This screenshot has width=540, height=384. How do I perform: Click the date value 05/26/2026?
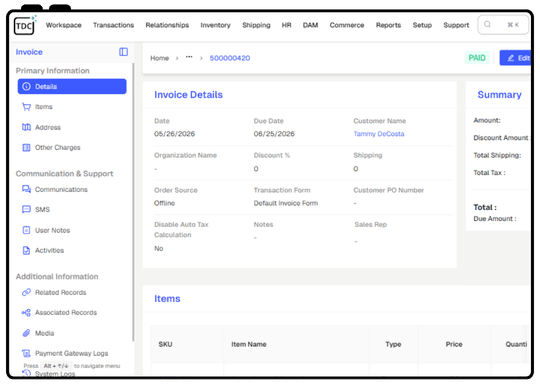click(x=174, y=134)
